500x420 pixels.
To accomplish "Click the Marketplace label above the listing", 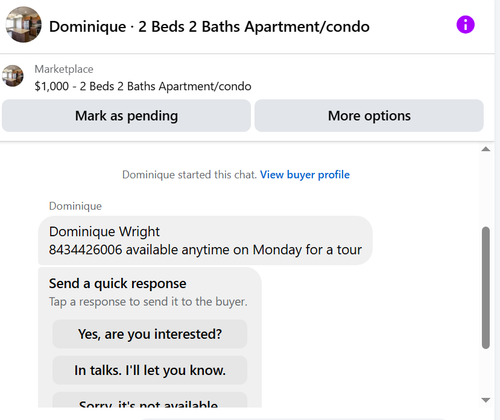I will 64,69.
